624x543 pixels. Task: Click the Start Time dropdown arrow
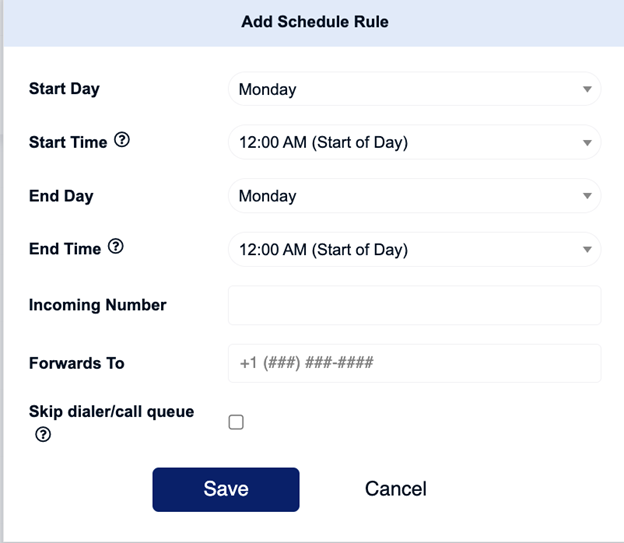pyautogui.click(x=587, y=143)
